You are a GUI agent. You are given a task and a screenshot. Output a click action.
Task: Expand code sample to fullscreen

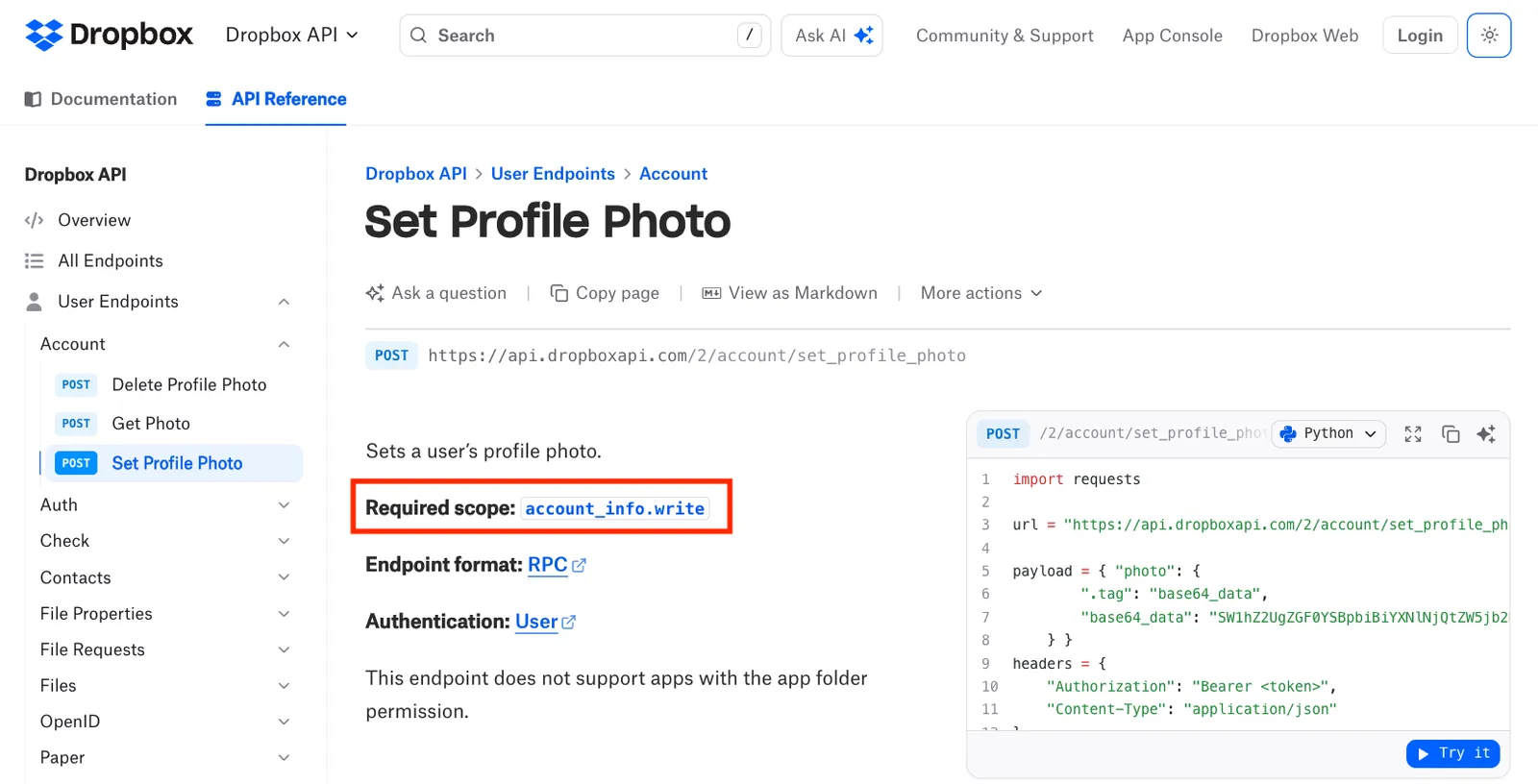click(1413, 434)
